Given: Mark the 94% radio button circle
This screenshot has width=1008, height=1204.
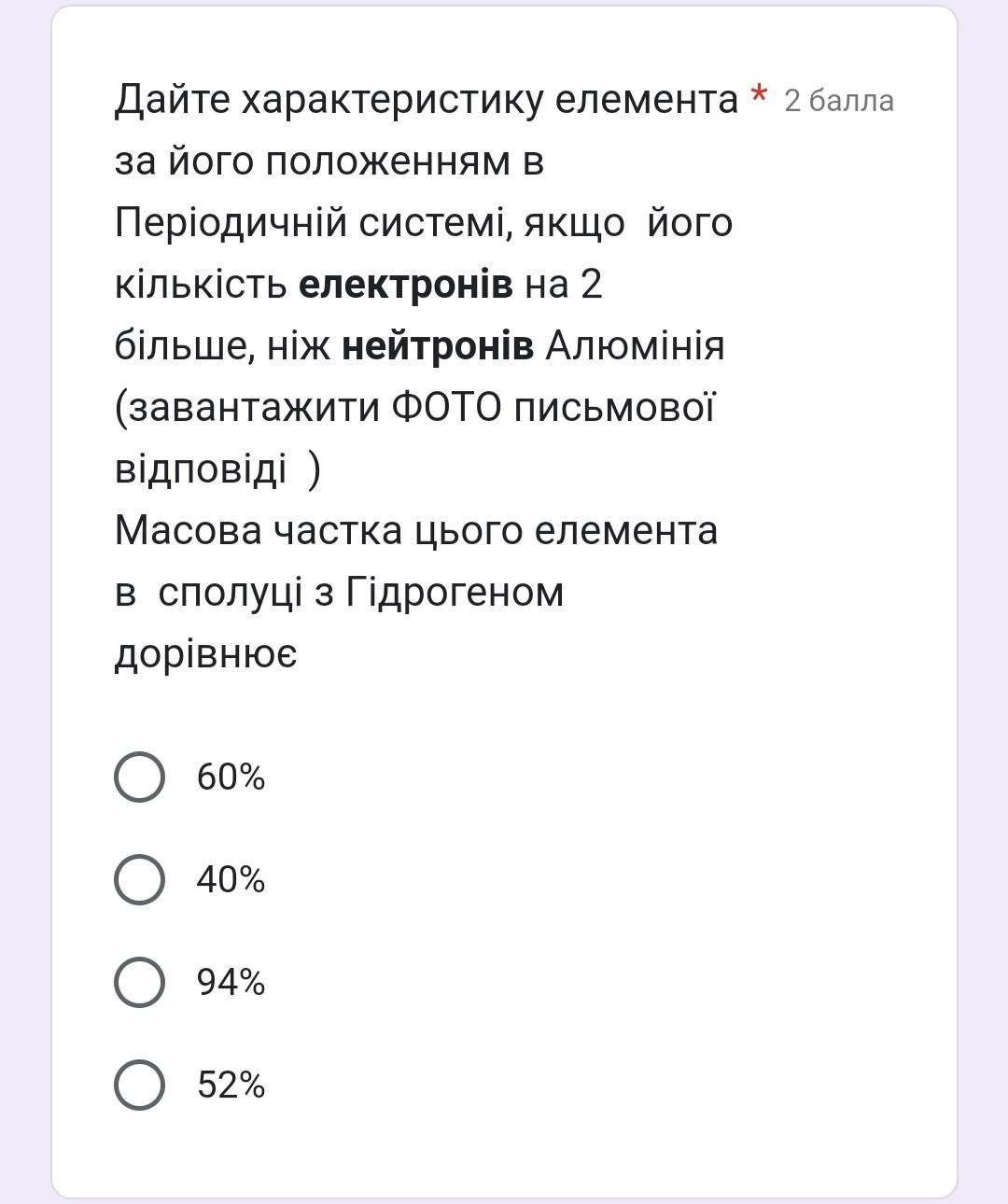Looking at the screenshot, I should click(139, 982).
